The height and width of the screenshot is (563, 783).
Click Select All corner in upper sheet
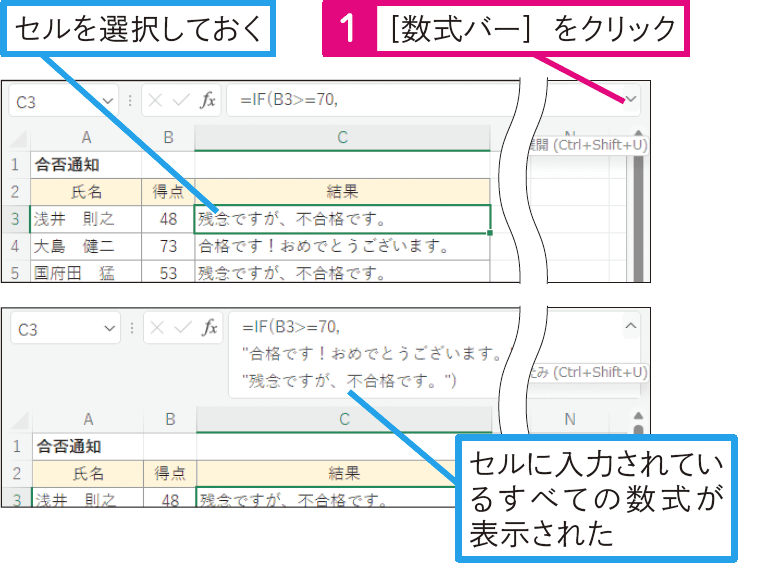coord(19,137)
